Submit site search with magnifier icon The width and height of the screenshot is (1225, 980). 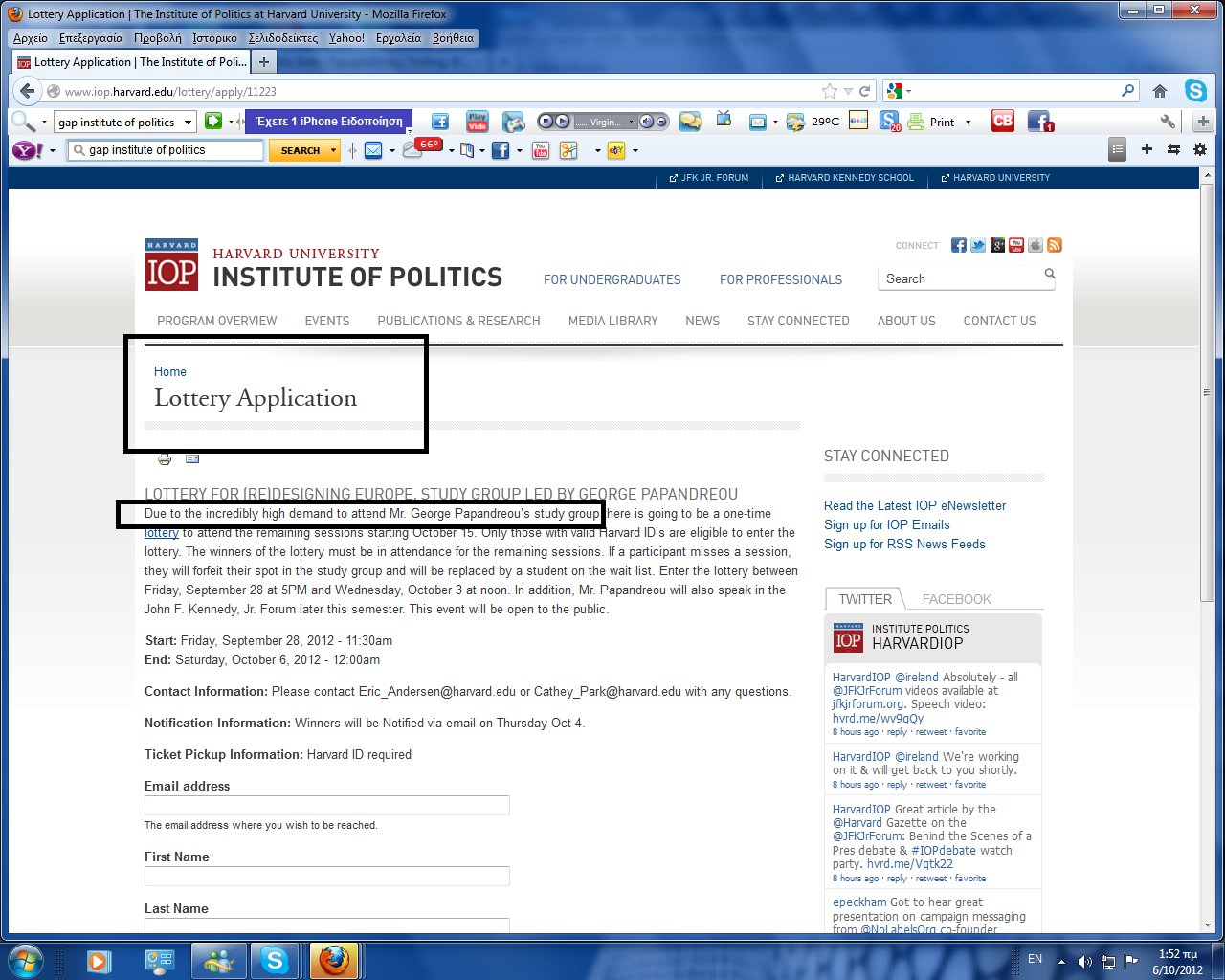tap(1050, 275)
